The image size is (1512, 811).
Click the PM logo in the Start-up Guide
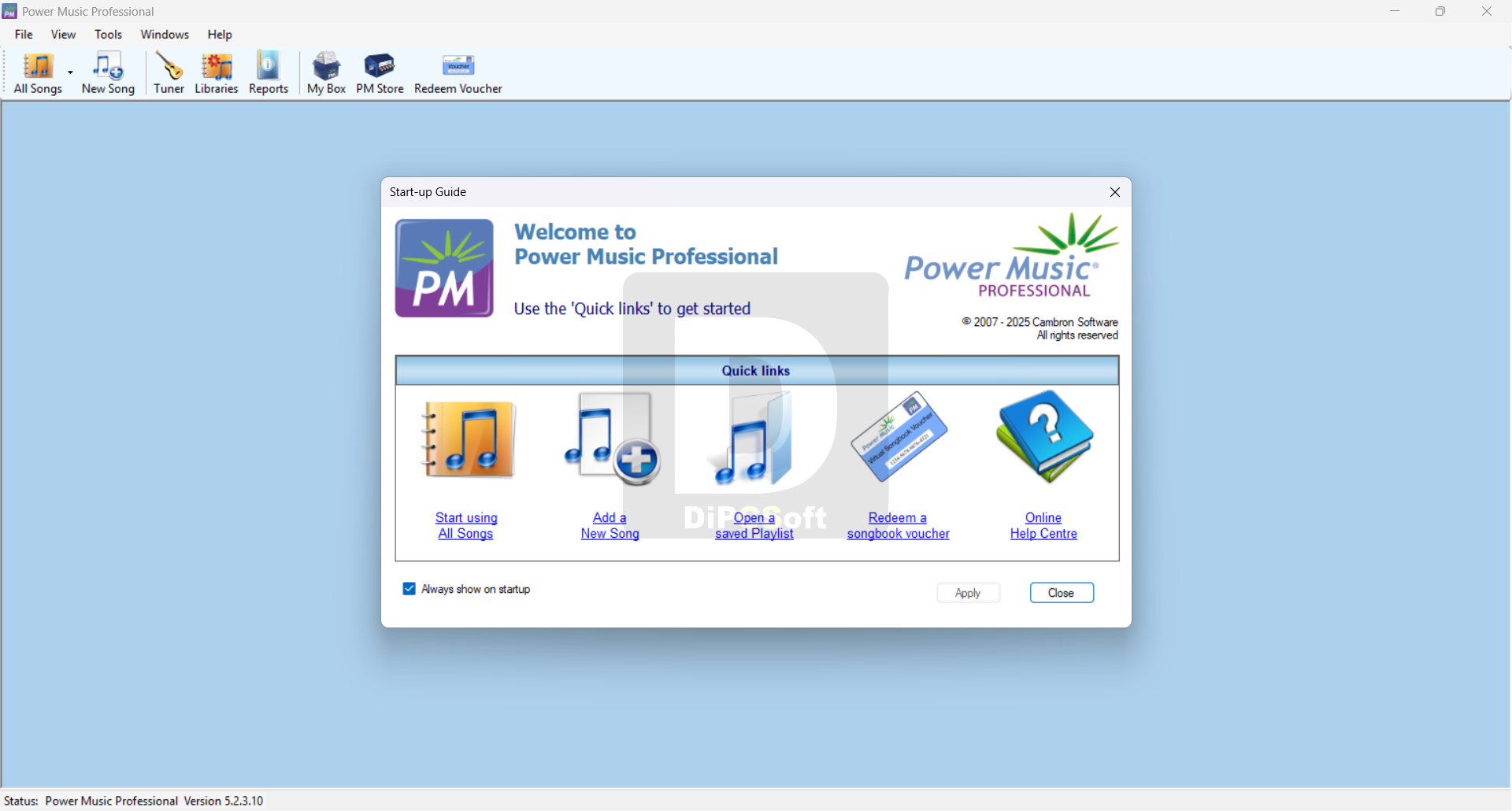click(444, 268)
